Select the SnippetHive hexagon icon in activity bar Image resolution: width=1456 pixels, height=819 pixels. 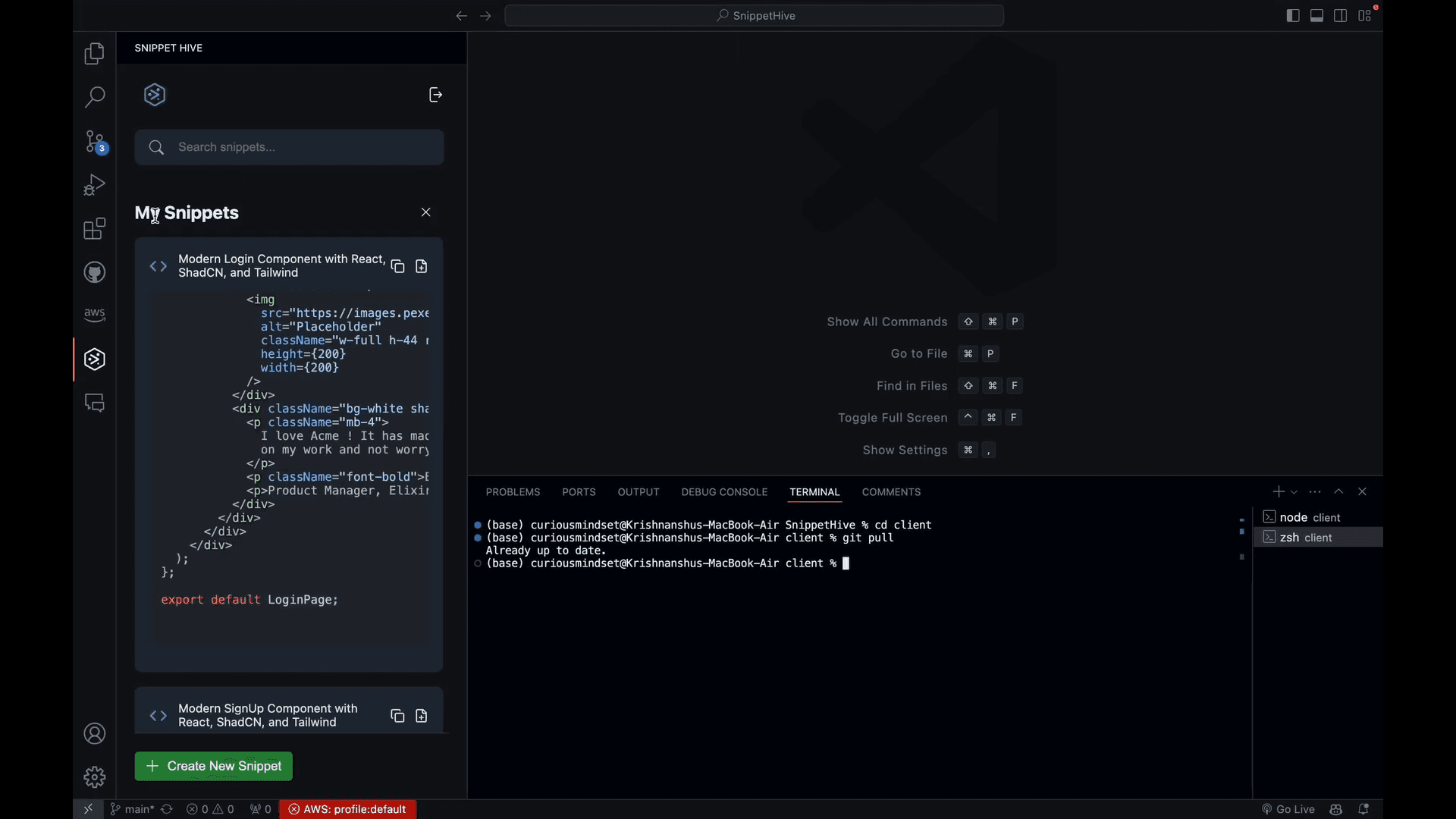pyautogui.click(x=94, y=359)
